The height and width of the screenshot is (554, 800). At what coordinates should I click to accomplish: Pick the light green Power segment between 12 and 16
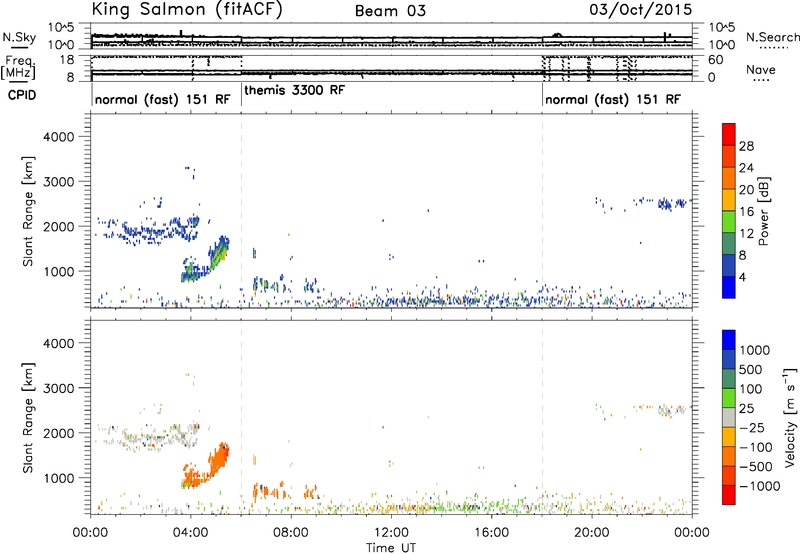tap(729, 222)
